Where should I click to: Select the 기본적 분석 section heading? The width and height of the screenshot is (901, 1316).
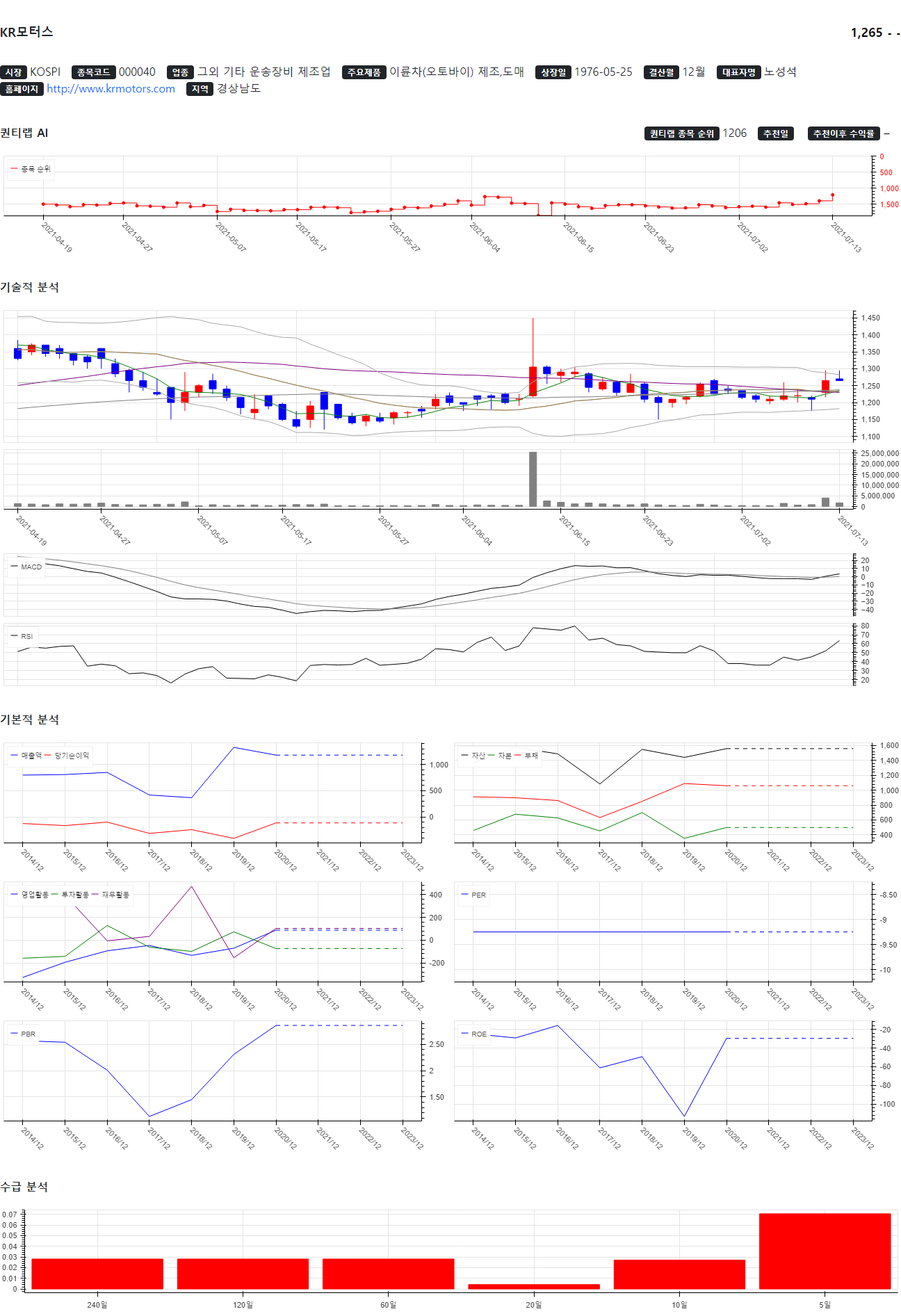pyautogui.click(x=29, y=720)
